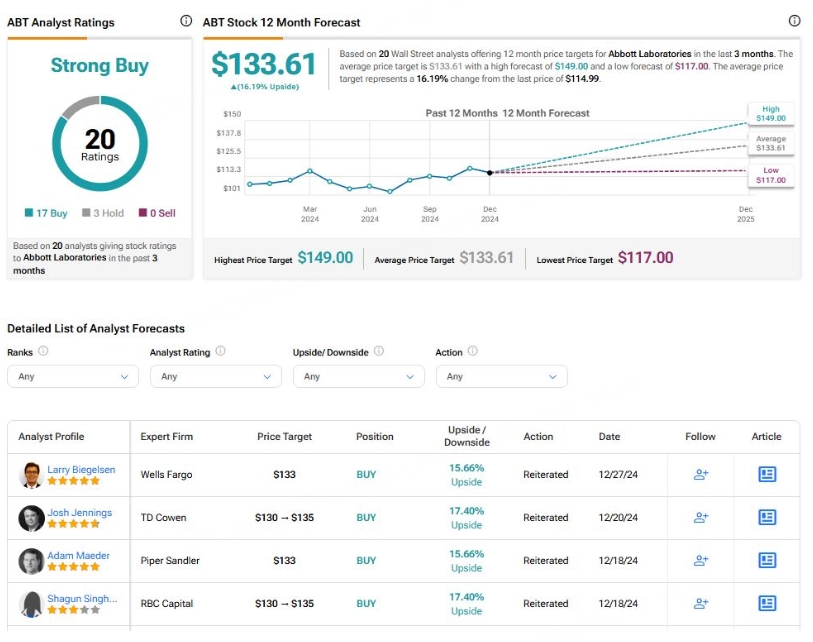Click the Average $133.61 forecast label
Image resolution: width=813 pixels, height=642 pixels.
[x=770, y=144]
